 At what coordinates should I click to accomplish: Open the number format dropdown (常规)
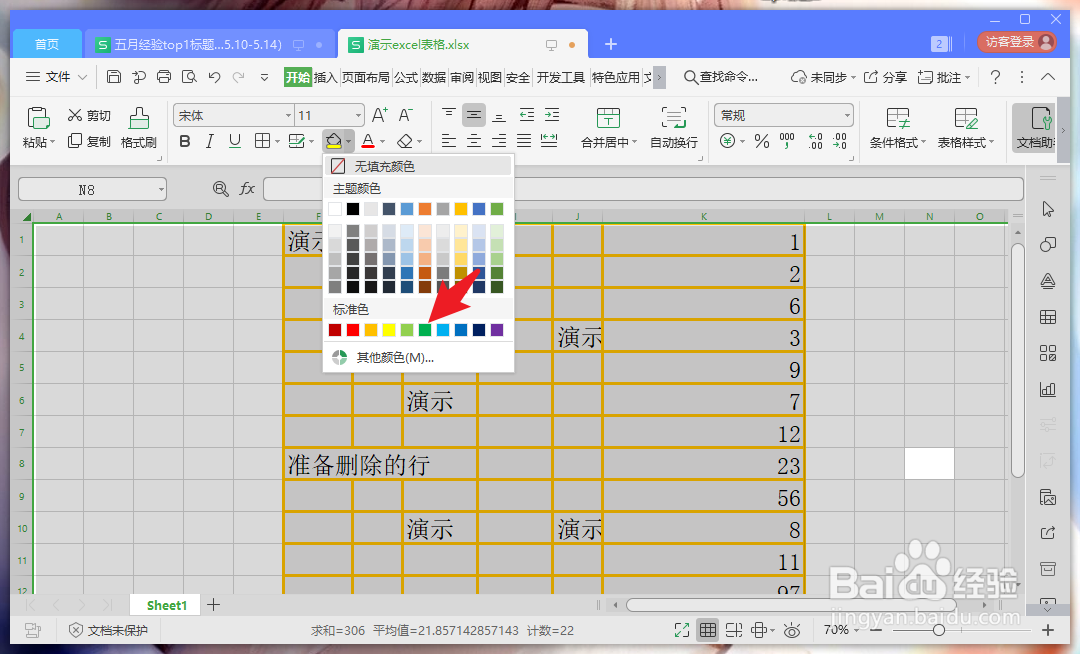coord(847,116)
